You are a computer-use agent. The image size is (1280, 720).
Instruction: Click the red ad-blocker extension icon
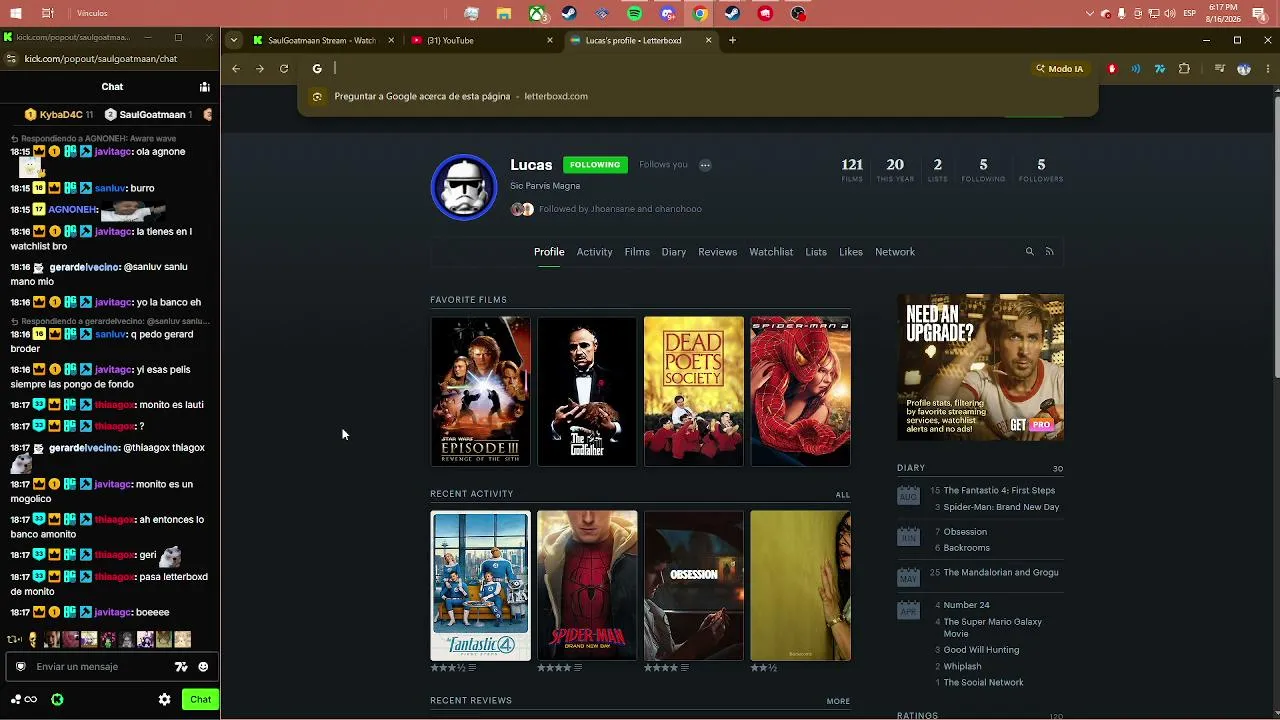click(x=1112, y=69)
